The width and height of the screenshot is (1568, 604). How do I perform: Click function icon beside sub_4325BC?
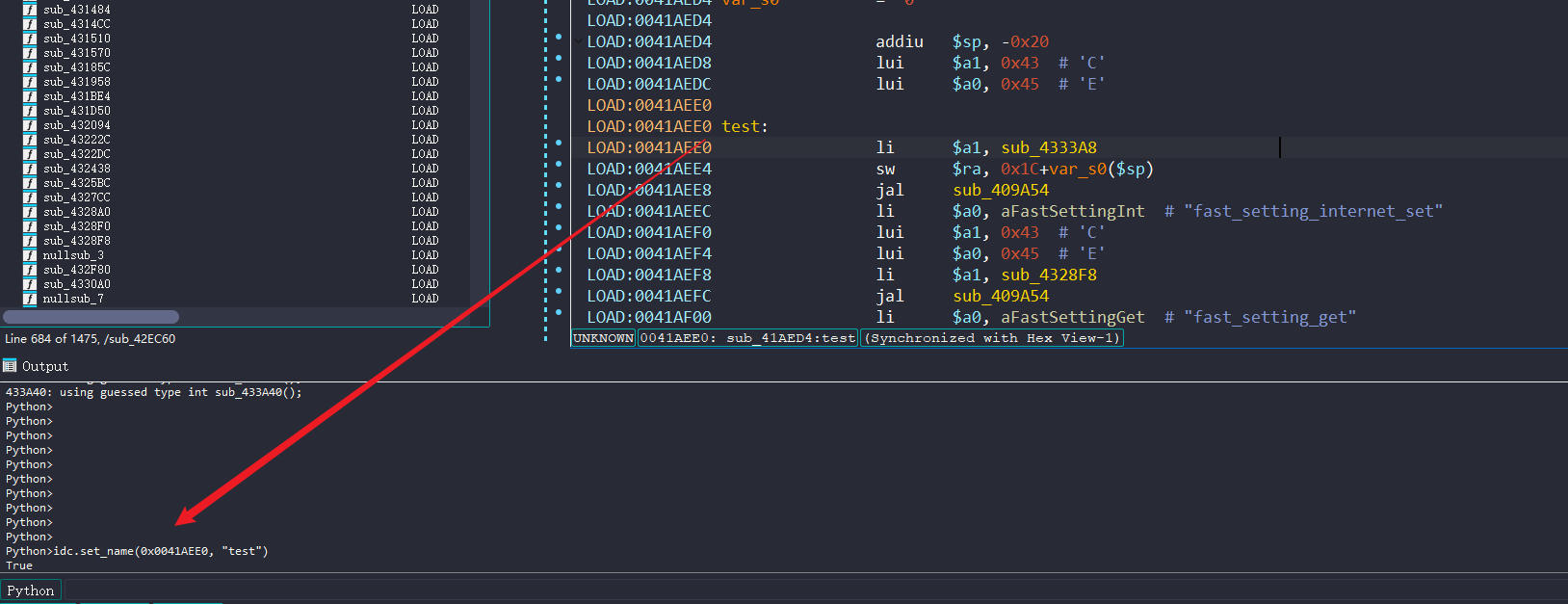(x=30, y=183)
